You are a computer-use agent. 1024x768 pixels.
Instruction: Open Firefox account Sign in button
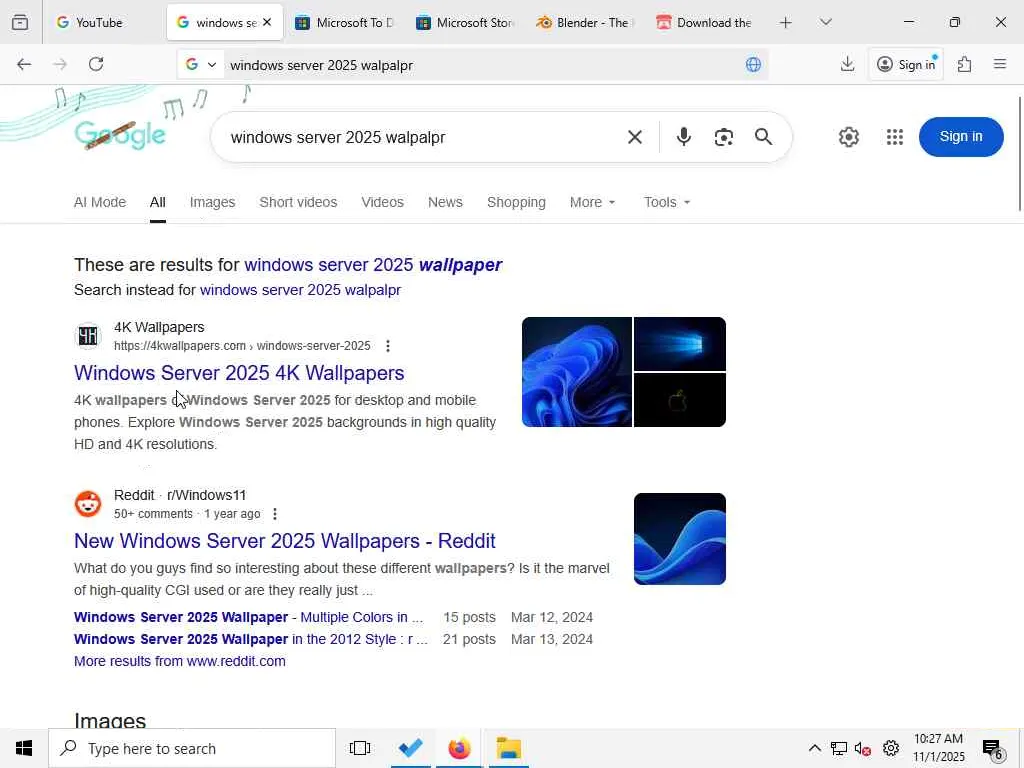coord(906,64)
